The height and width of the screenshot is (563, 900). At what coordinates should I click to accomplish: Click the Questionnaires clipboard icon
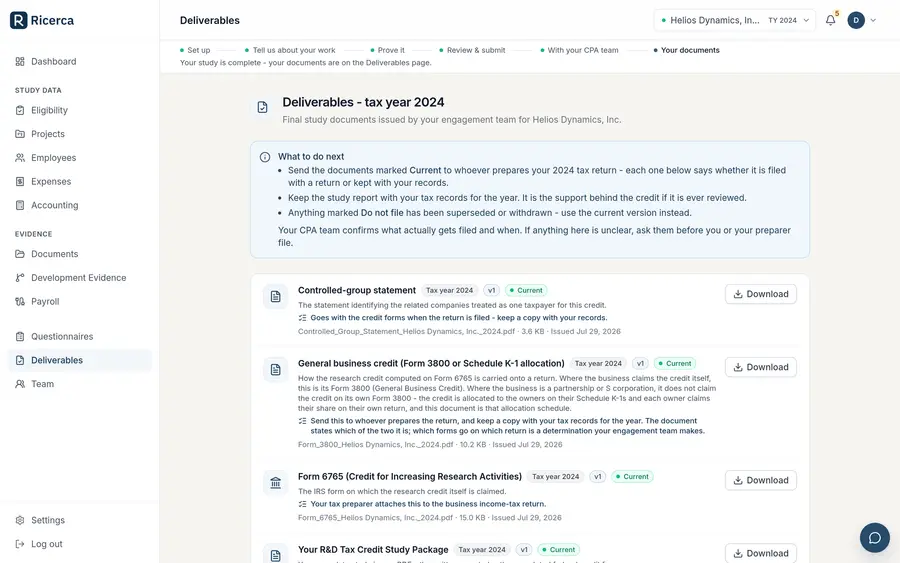coord(20,336)
